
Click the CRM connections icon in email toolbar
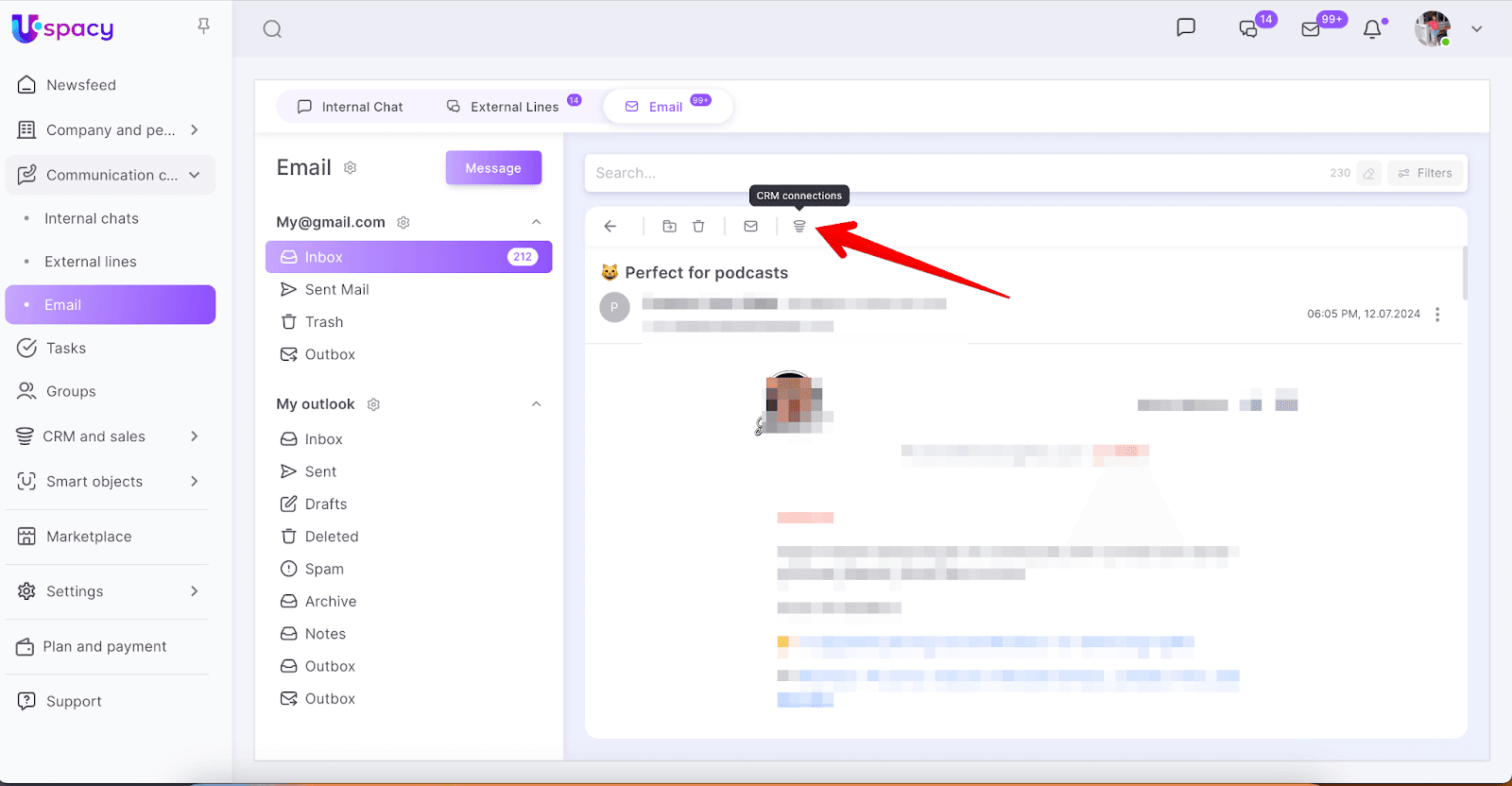tap(799, 227)
